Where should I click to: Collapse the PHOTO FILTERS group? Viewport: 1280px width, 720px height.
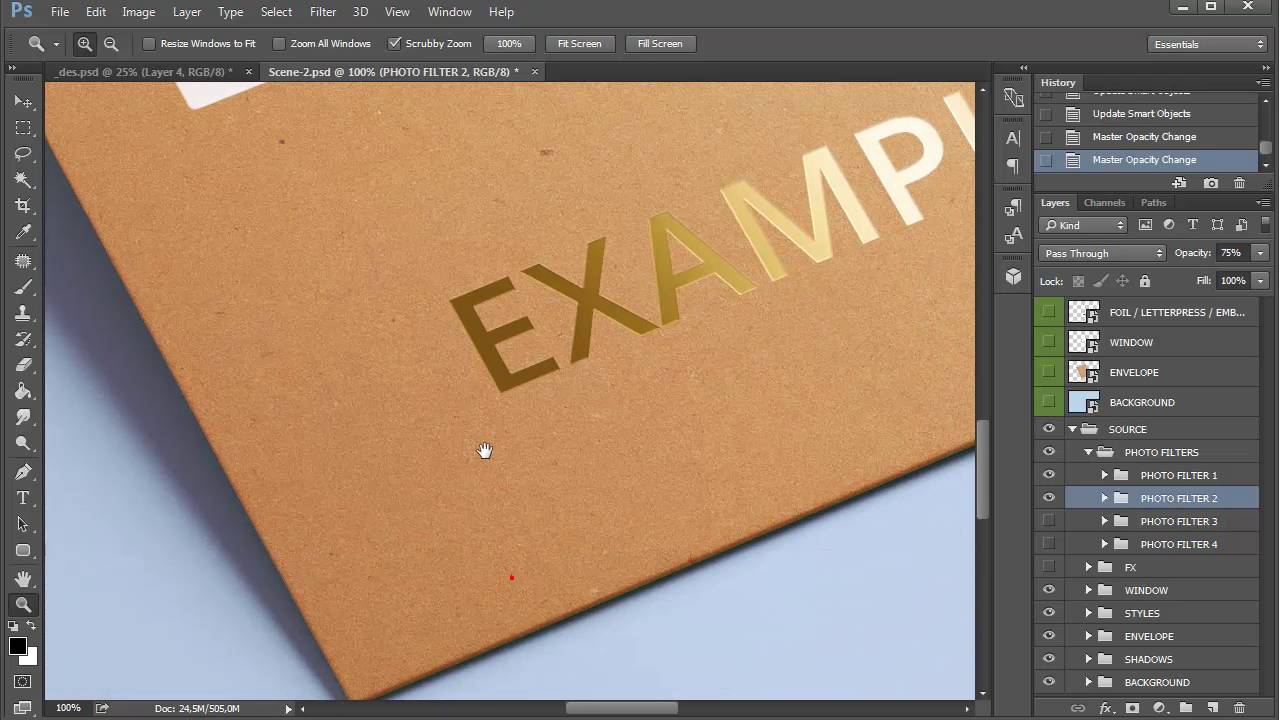(1089, 452)
